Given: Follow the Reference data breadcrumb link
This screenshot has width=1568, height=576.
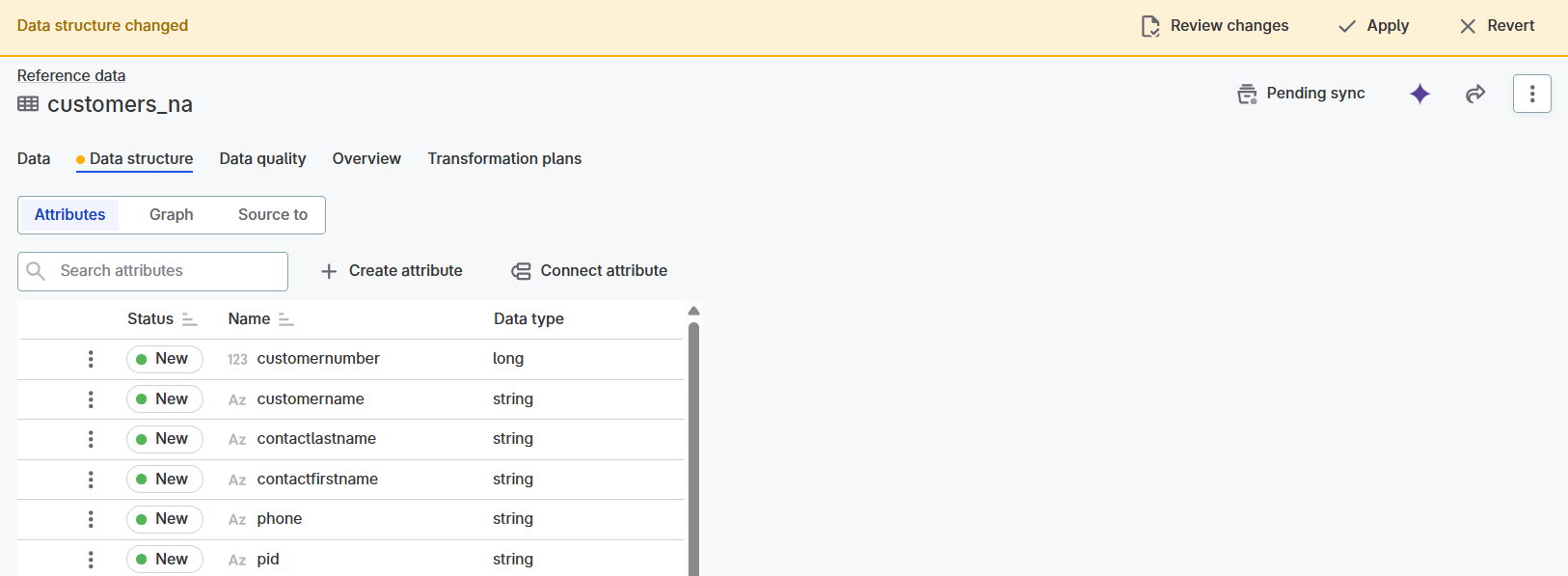Looking at the screenshot, I should click(71, 75).
